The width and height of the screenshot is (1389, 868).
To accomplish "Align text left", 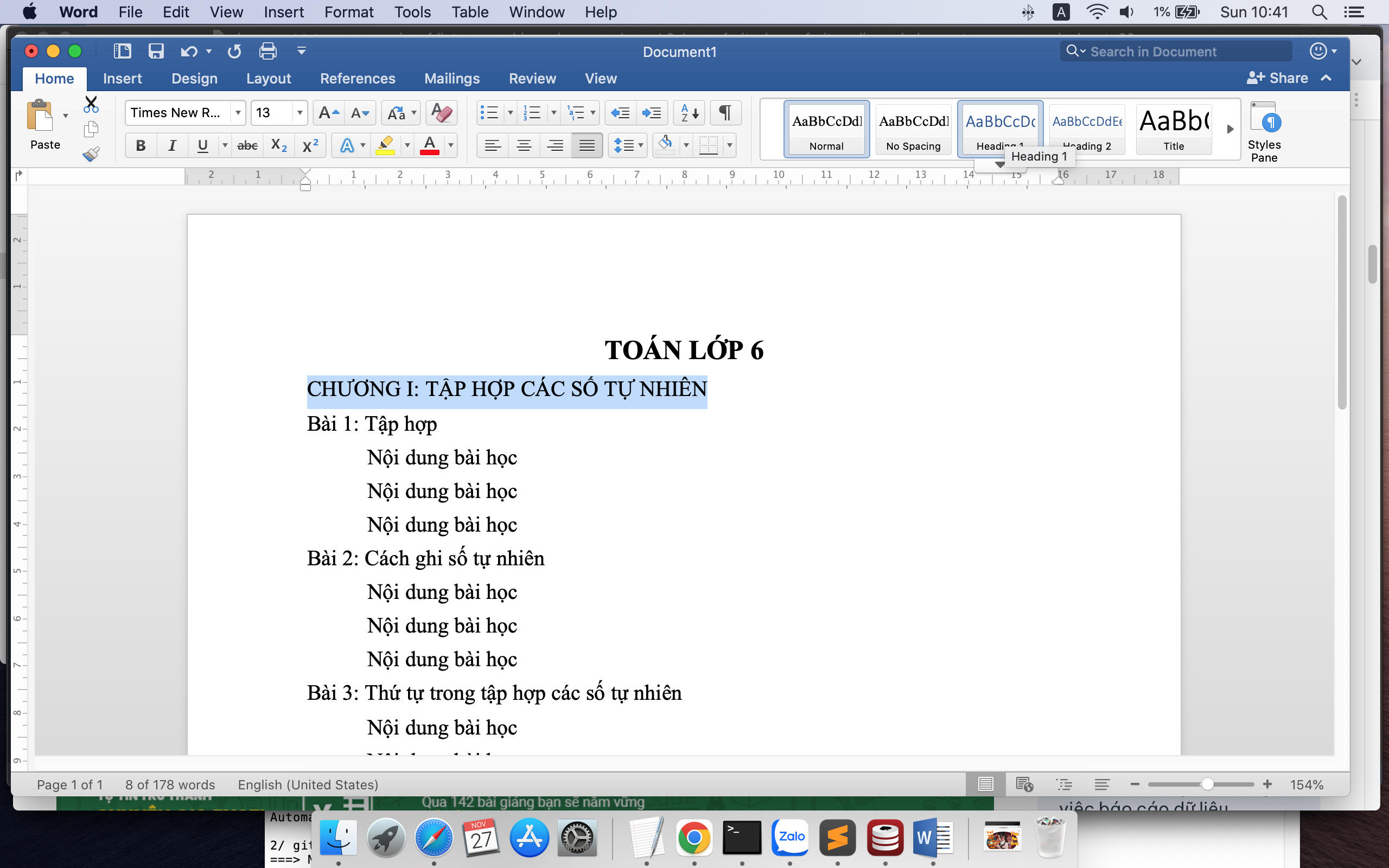I will click(493, 145).
